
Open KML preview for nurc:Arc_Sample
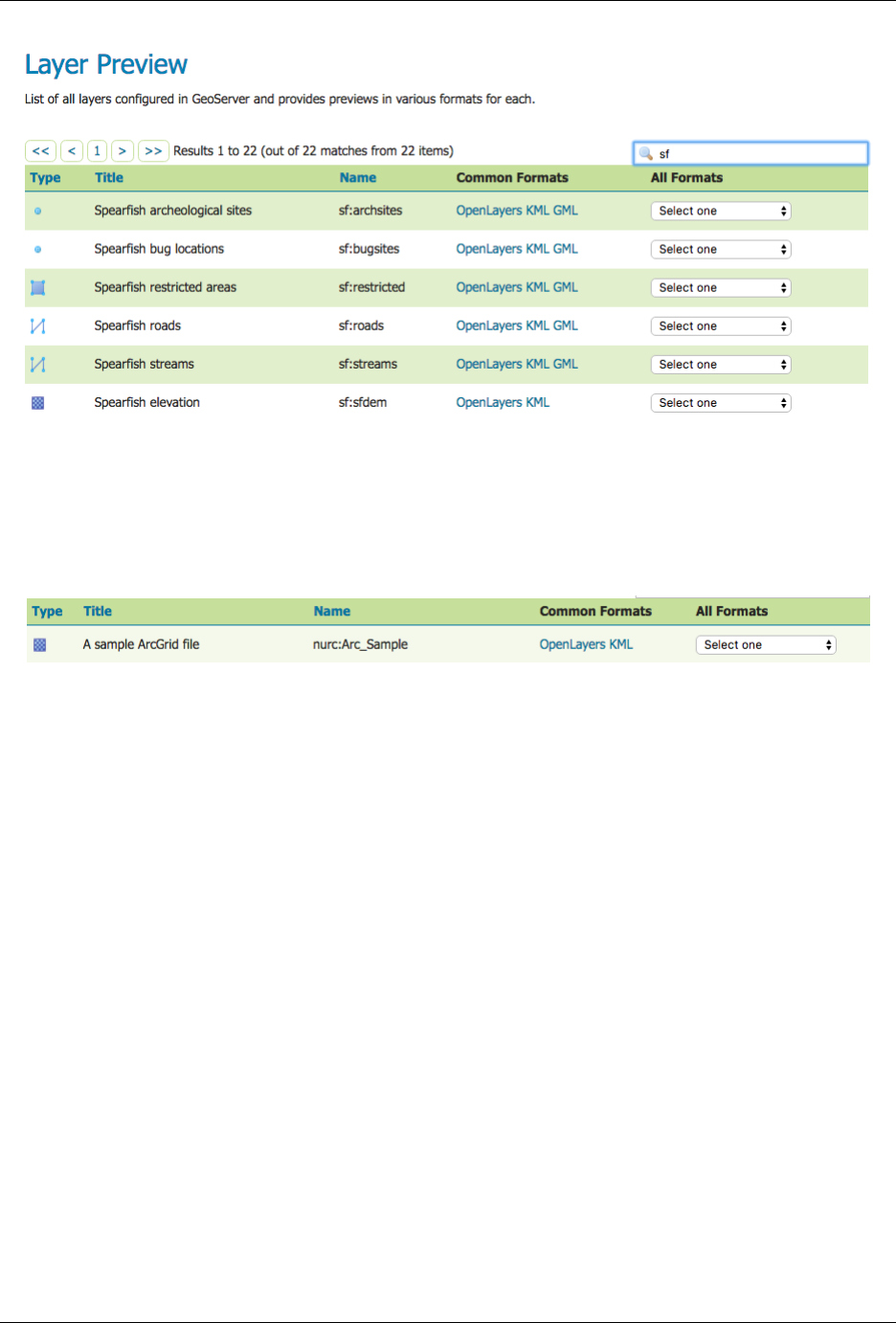click(621, 645)
